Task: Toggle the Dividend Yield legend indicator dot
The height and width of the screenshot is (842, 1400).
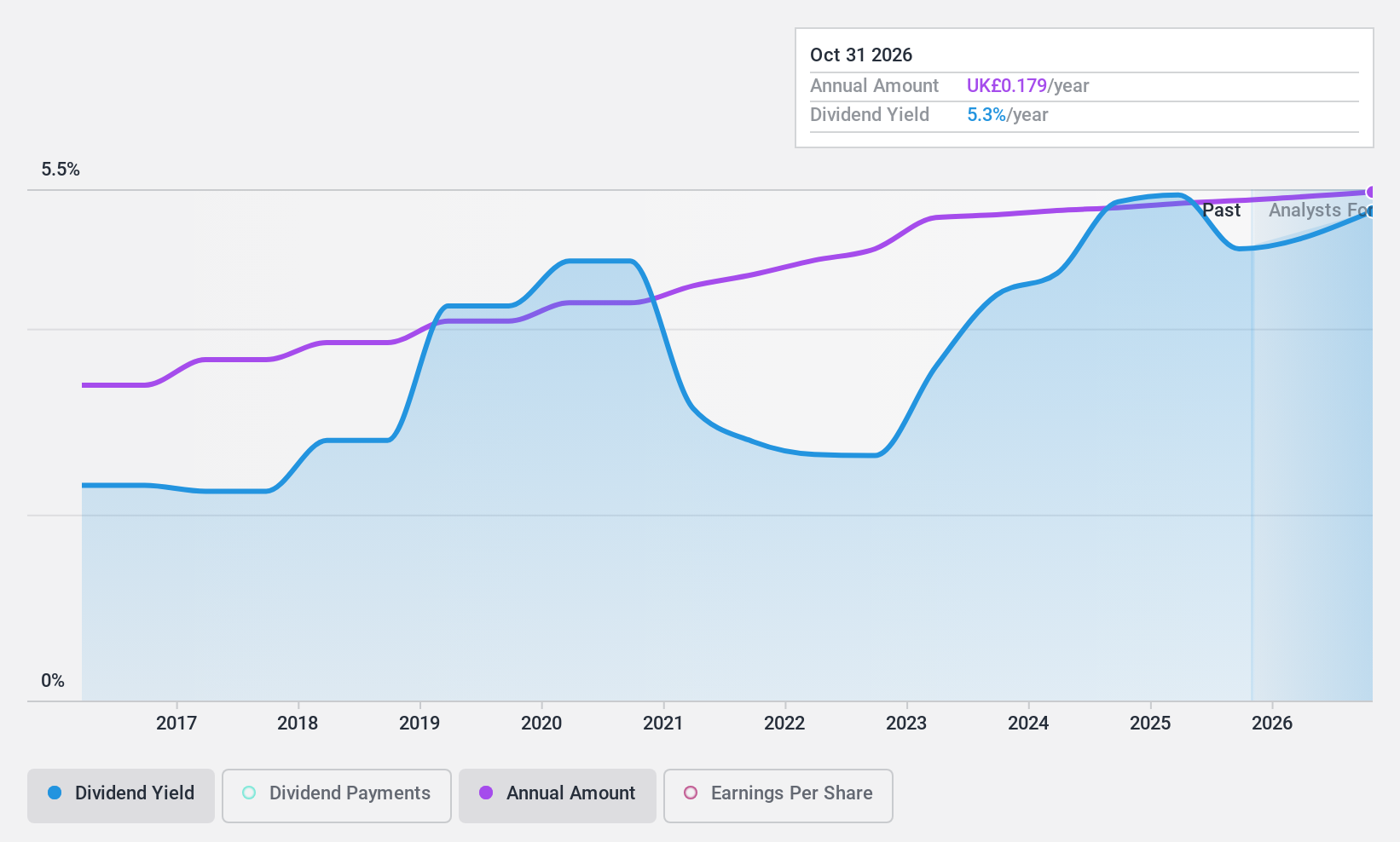Action: click(x=54, y=793)
